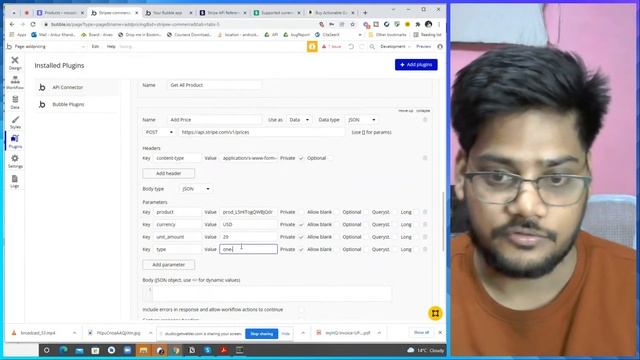Image resolution: width=640 pixels, height=360 pixels.
Task: Open the Development version dropdown
Action: tap(395, 47)
